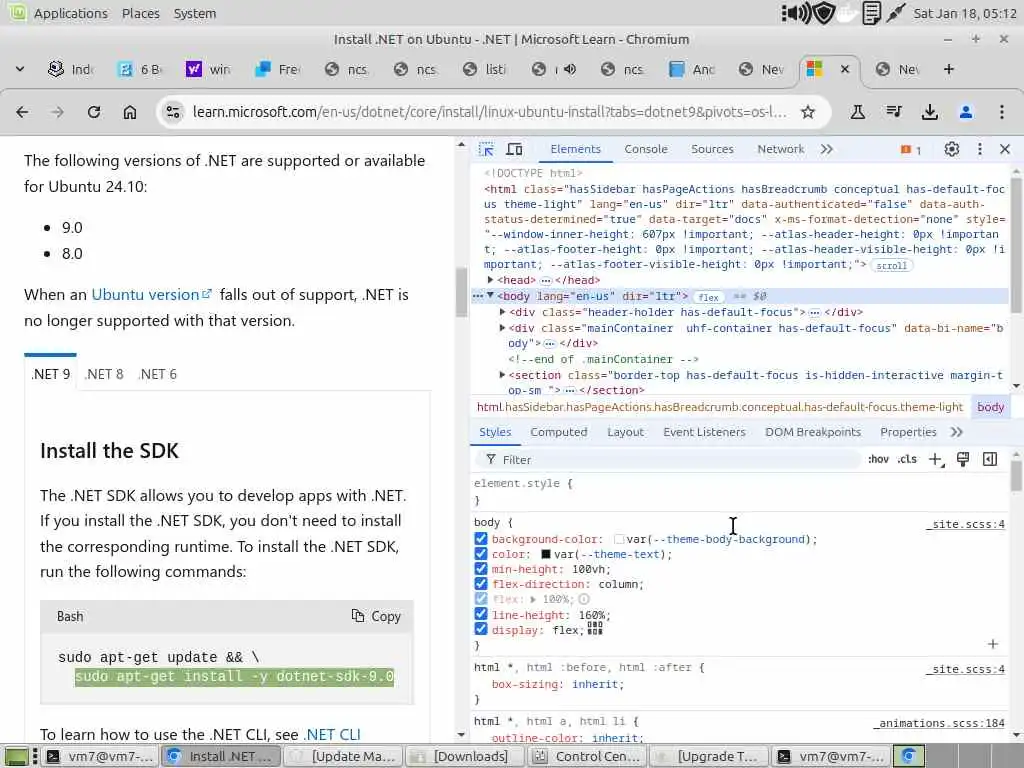This screenshot has width=1024, height=768.
Task: Copy the Bash code block
Action: [x=376, y=616]
